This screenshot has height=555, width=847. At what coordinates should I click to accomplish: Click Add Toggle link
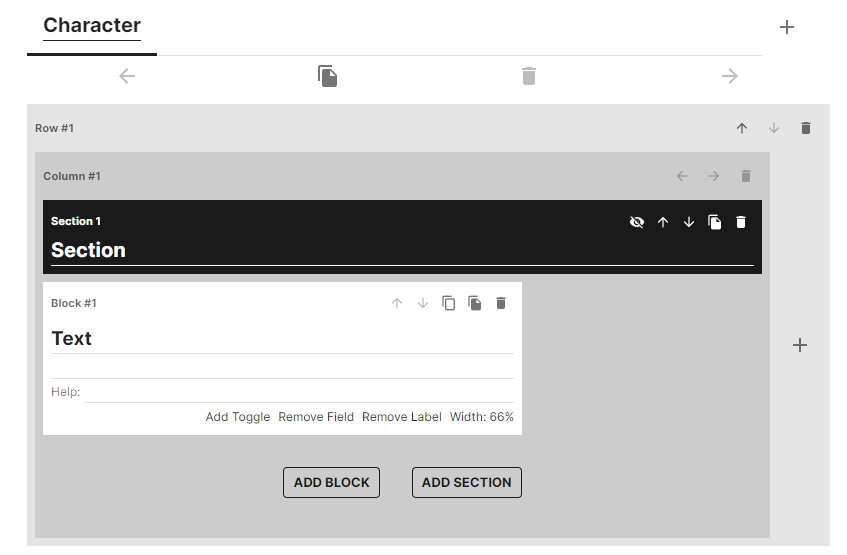[238, 417]
